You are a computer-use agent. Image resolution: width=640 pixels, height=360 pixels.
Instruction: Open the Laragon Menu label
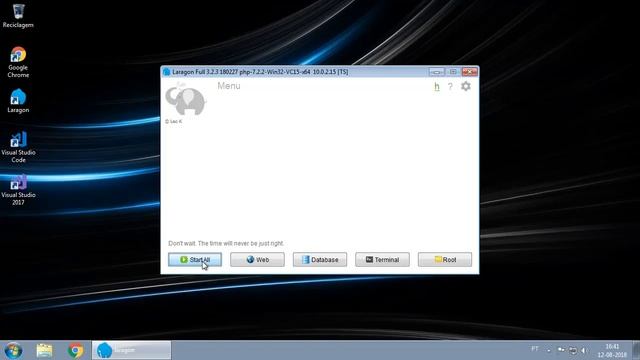[x=229, y=86]
